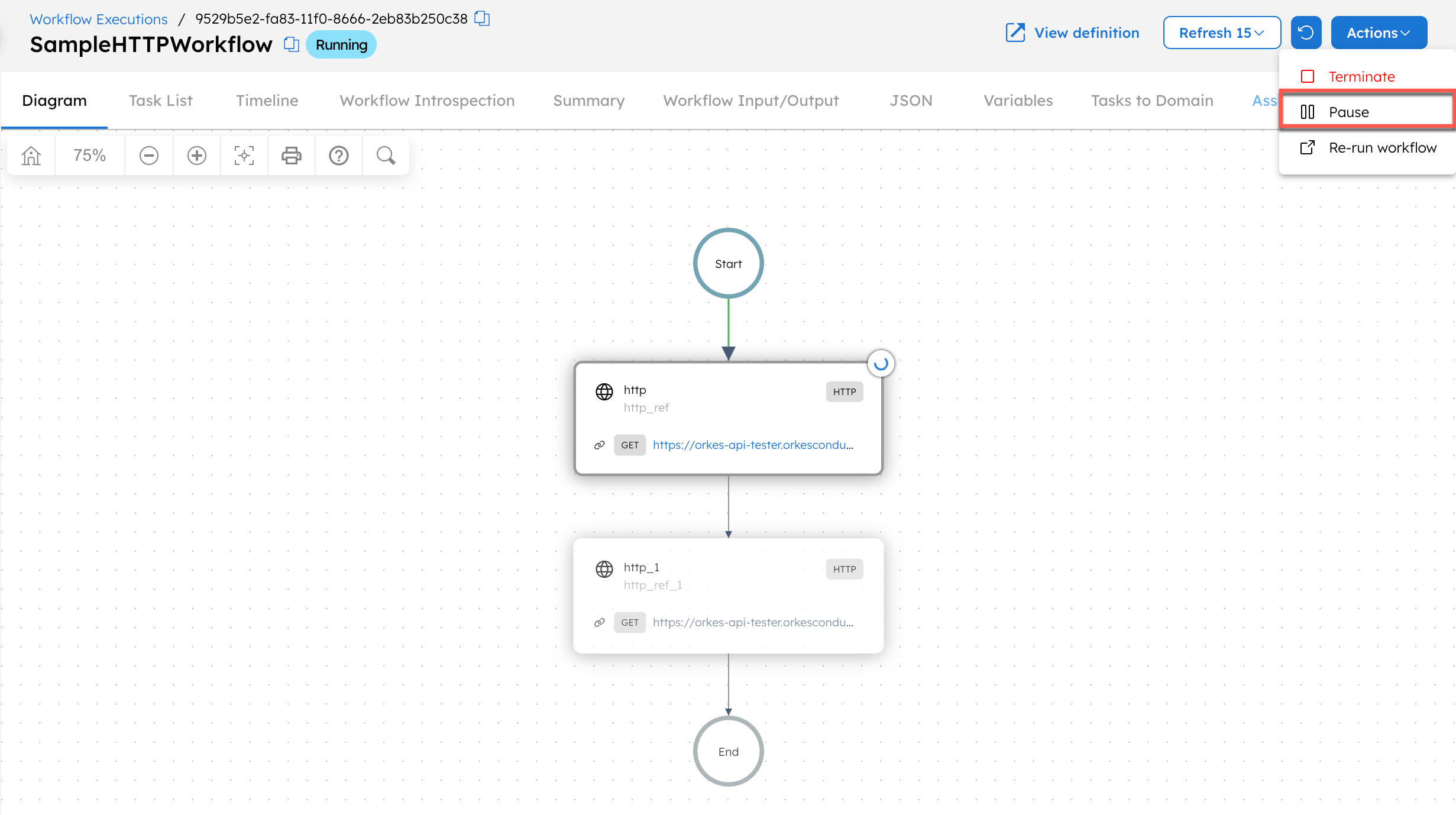This screenshot has height=815, width=1456.
Task: Open the diagram search tool
Action: 386,155
